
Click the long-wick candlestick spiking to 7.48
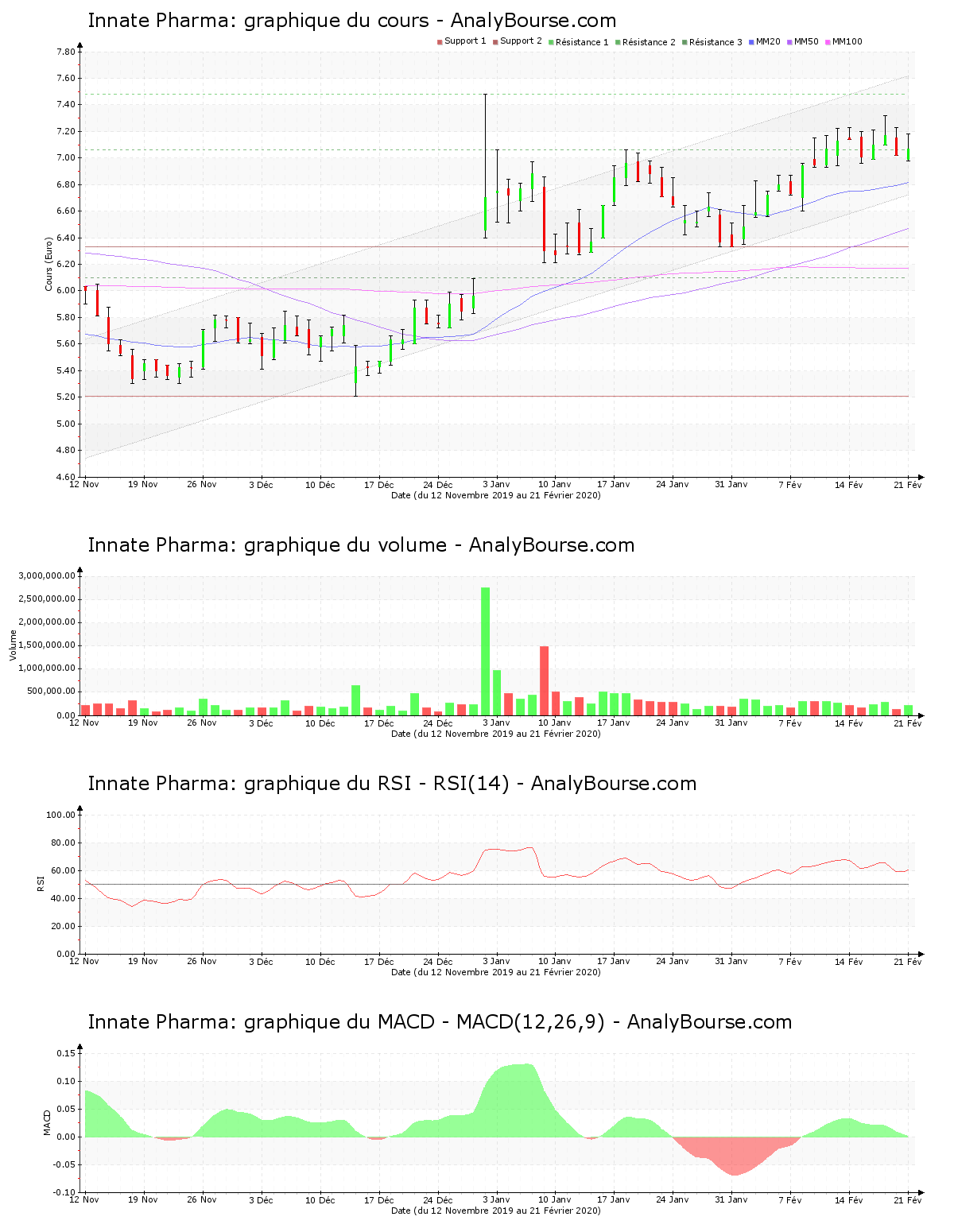pyautogui.click(x=485, y=166)
